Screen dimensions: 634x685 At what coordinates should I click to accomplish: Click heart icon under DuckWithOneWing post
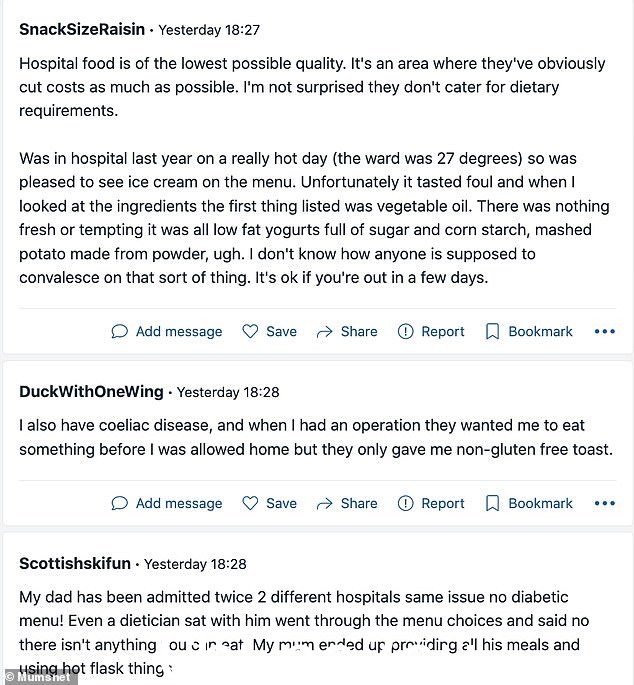coord(250,503)
